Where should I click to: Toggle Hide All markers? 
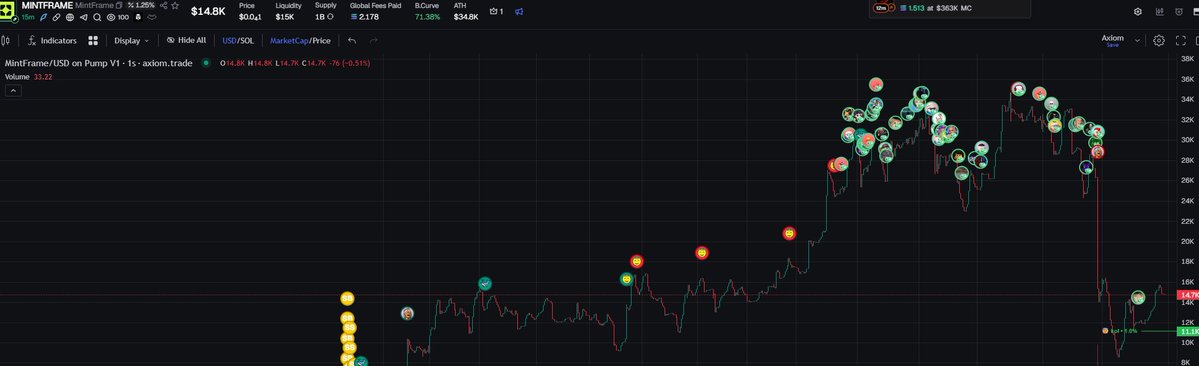(187, 40)
